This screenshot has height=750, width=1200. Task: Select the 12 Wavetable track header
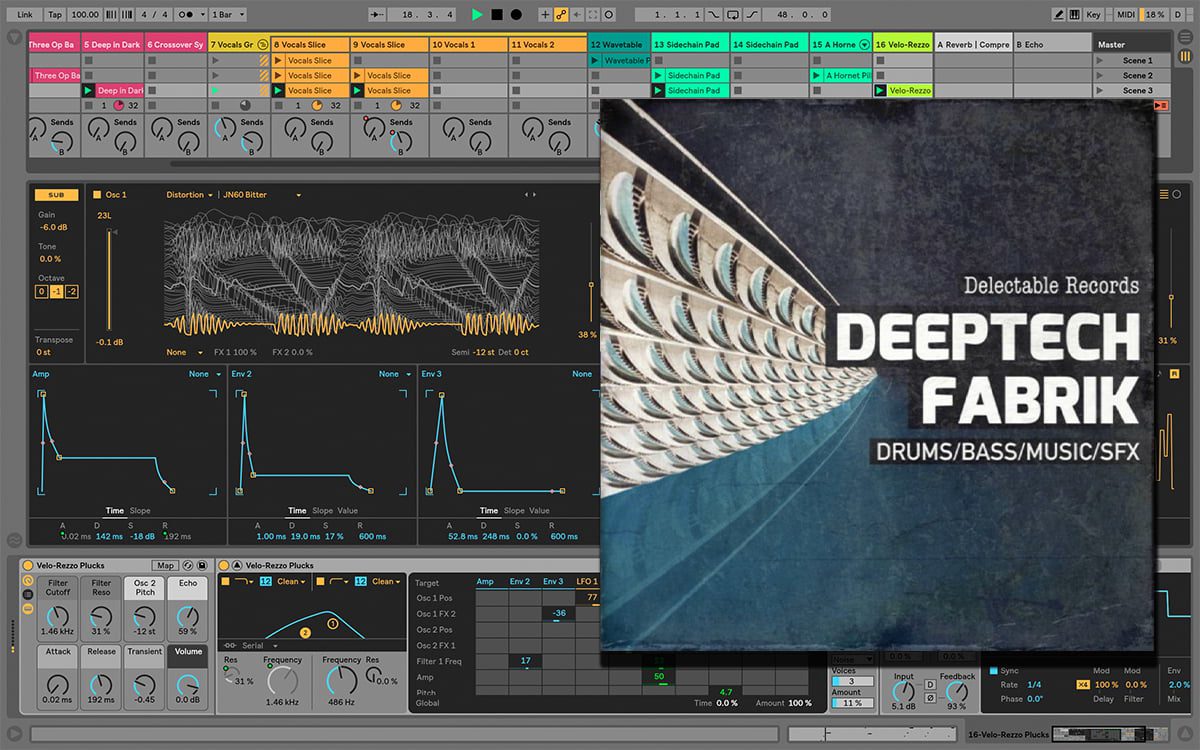(619, 45)
